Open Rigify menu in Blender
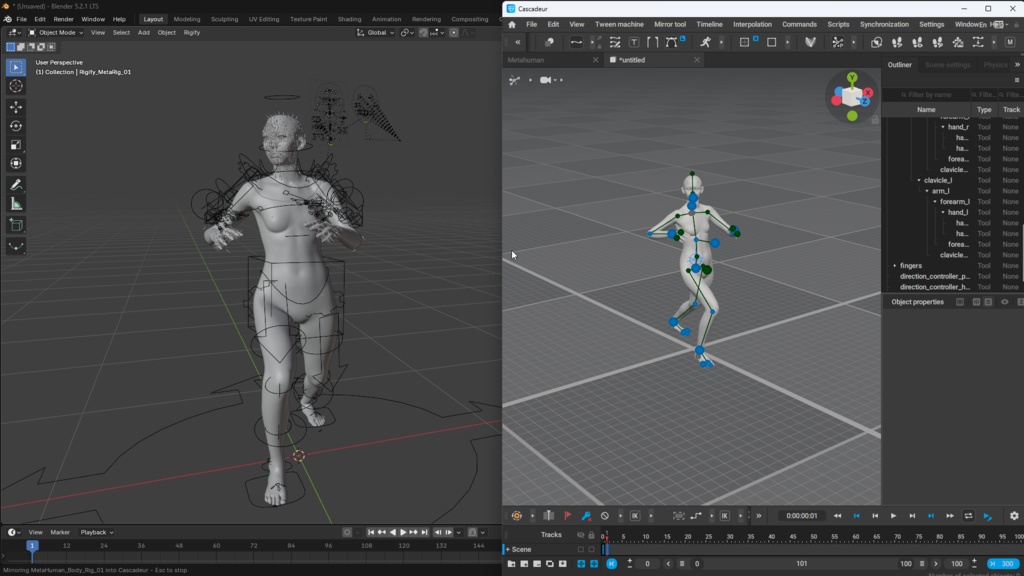1024x576 pixels. click(191, 33)
